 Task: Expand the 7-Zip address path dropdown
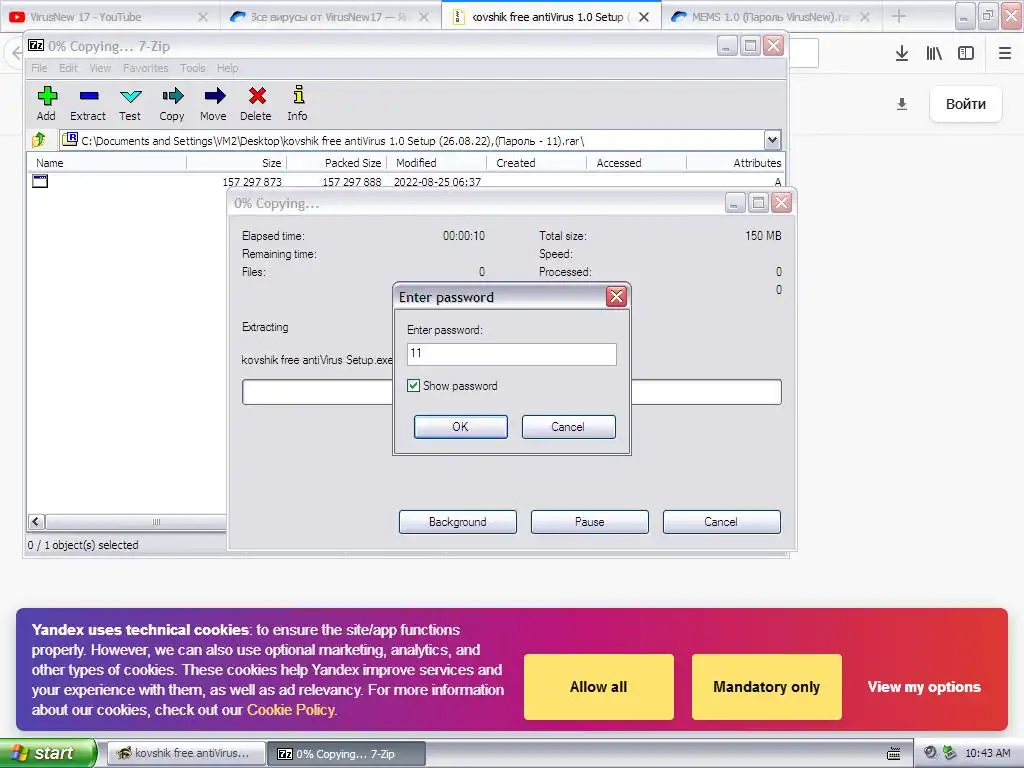773,140
